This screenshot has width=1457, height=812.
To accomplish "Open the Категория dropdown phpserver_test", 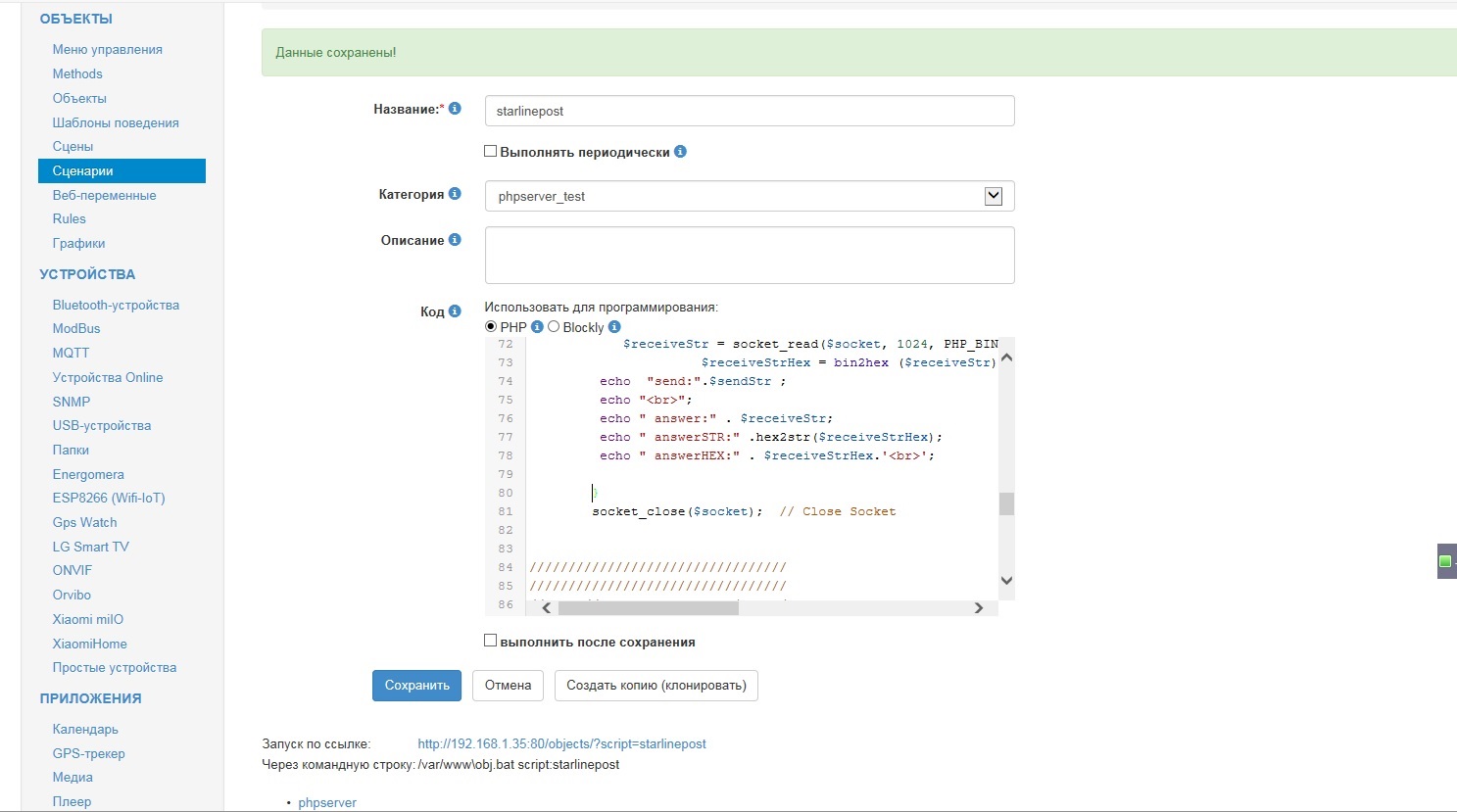I will point(749,196).
